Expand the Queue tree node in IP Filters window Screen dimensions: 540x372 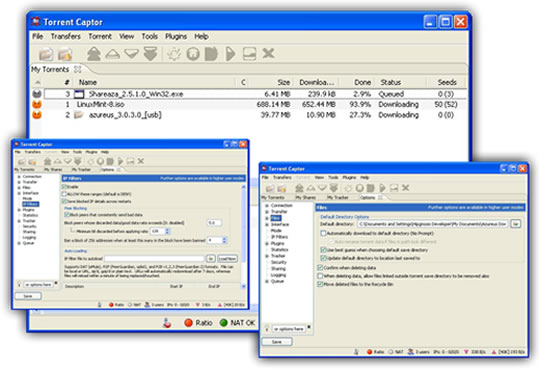tap(19, 243)
